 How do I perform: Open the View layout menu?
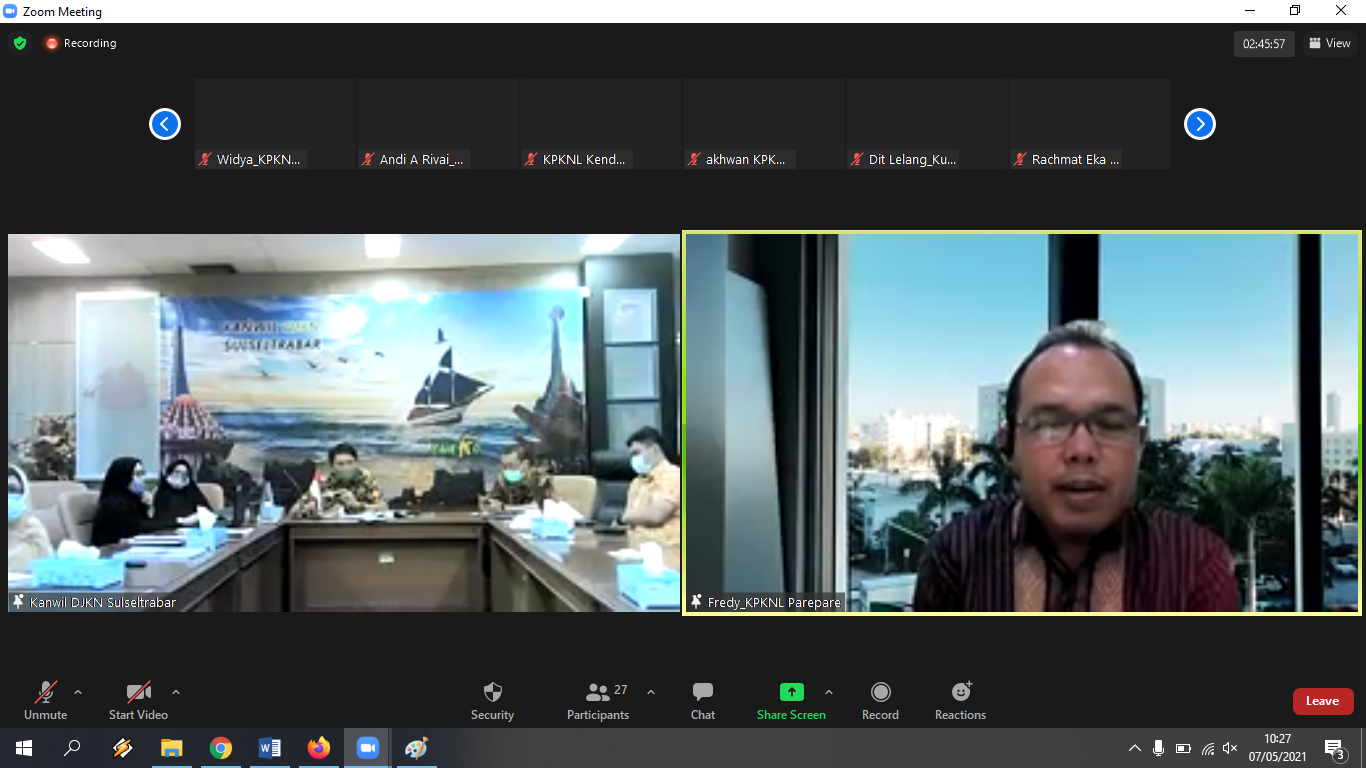pos(1329,43)
